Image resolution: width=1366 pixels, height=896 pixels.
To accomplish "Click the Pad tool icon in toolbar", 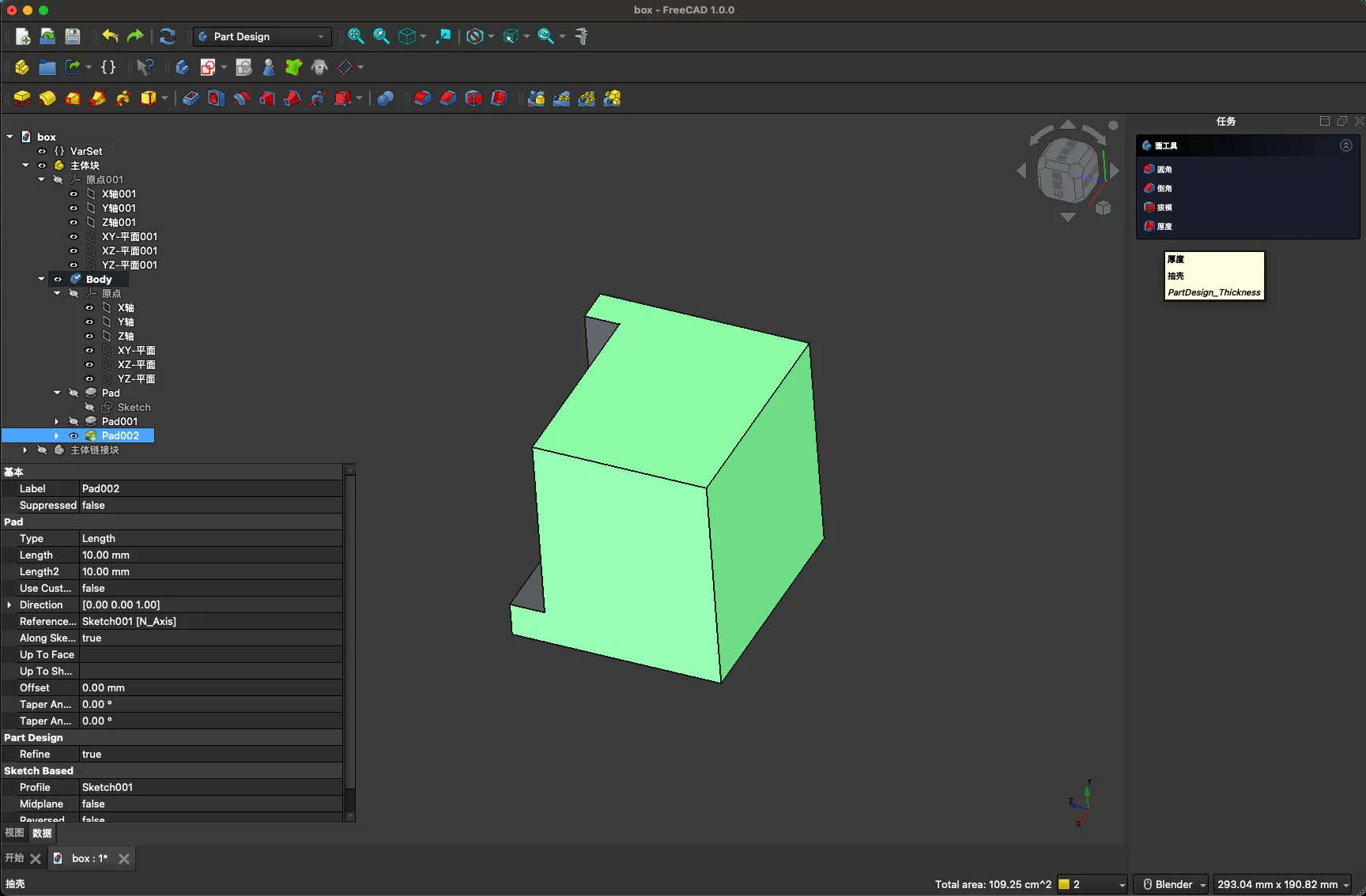I will click(x=22, y=99).
